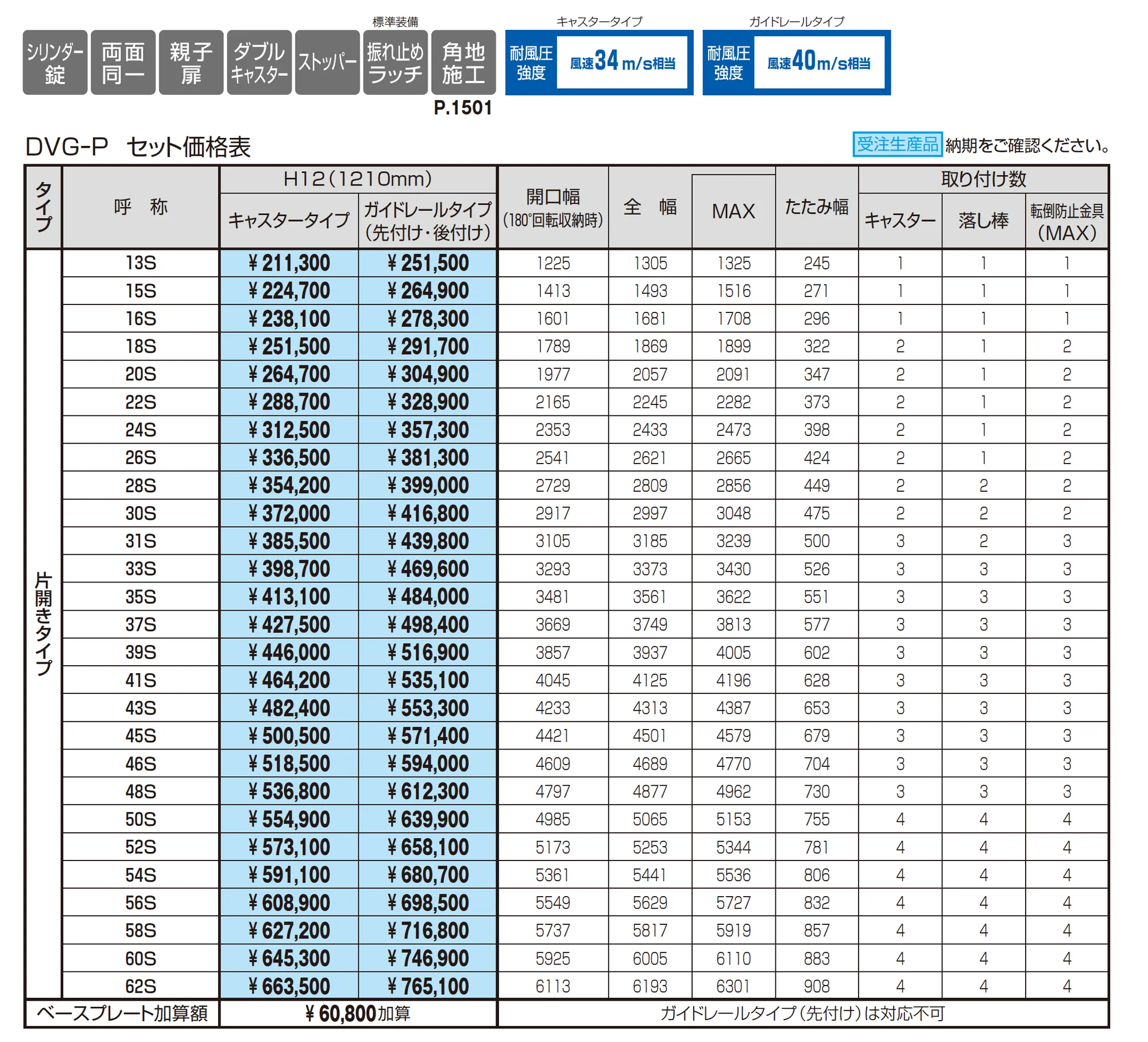Image resolution: width=1148 pixels, height=1042 pixels.
Task: Click the P.1501 page reference
Action: pyautogui.click(x=463, y=108)
